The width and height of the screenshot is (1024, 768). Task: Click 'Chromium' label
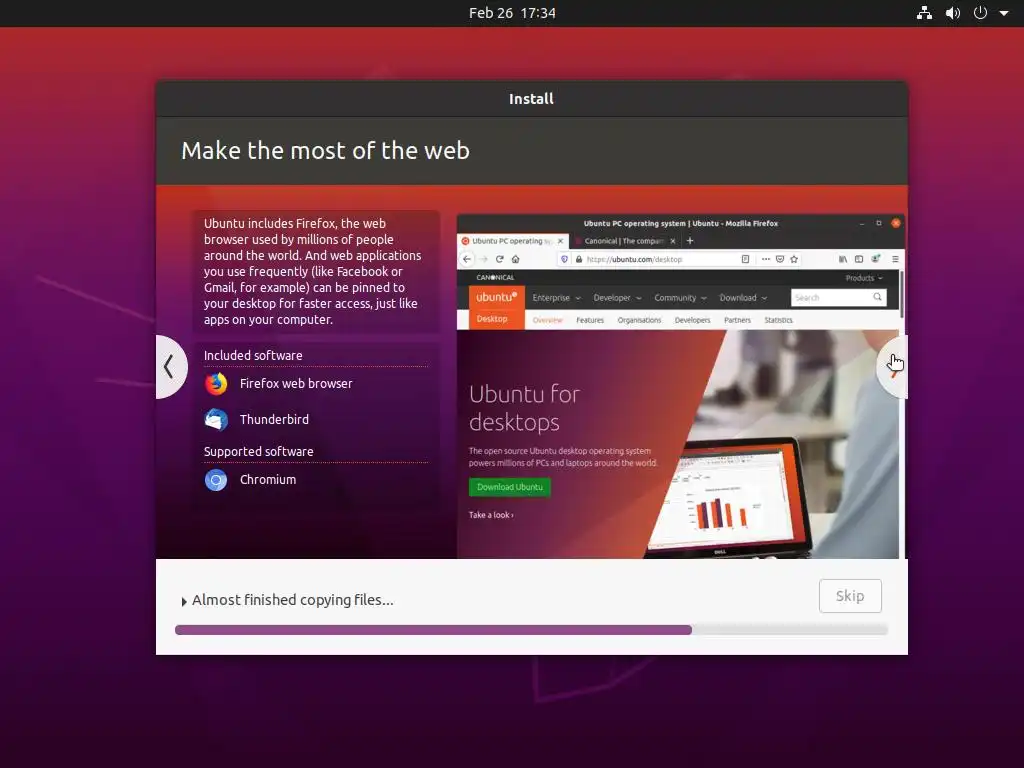(268, 479)
